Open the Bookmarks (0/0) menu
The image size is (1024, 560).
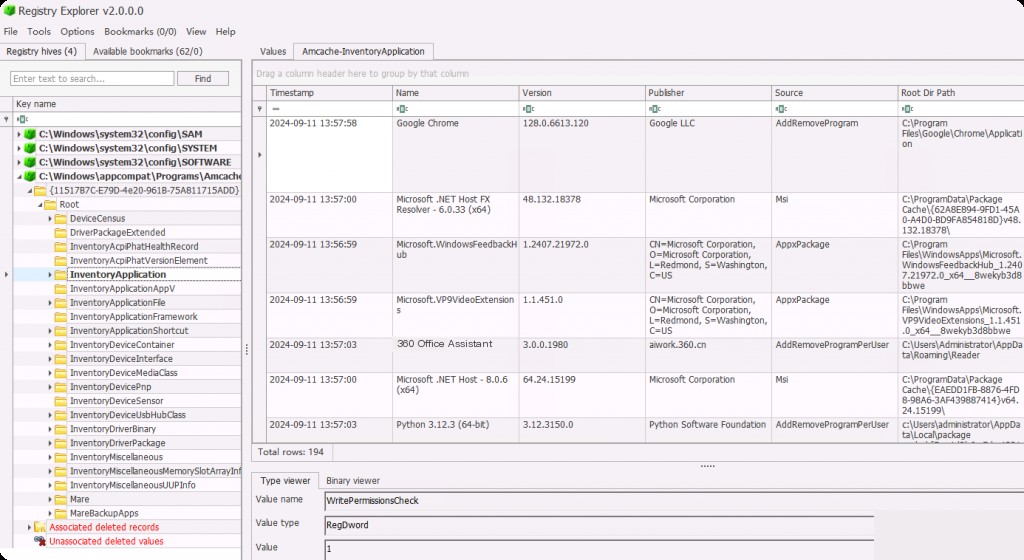pos(140,31)
